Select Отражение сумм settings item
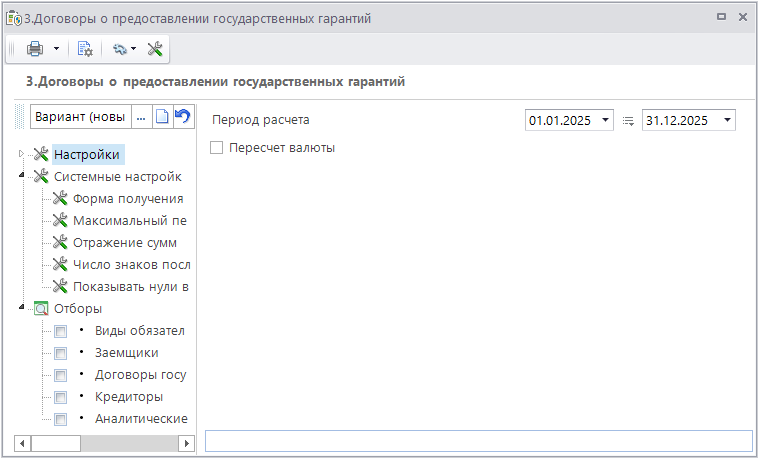Viewport: 760px width, 460px height. [124, 242]
